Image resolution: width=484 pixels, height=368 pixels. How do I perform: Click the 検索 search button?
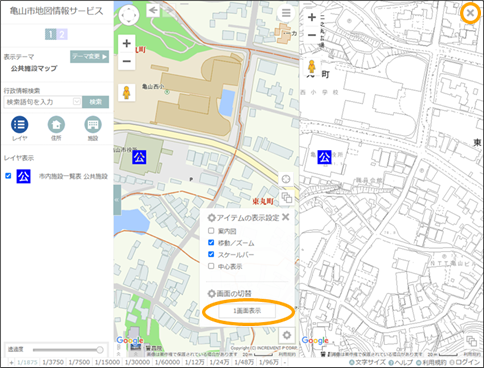96,102
